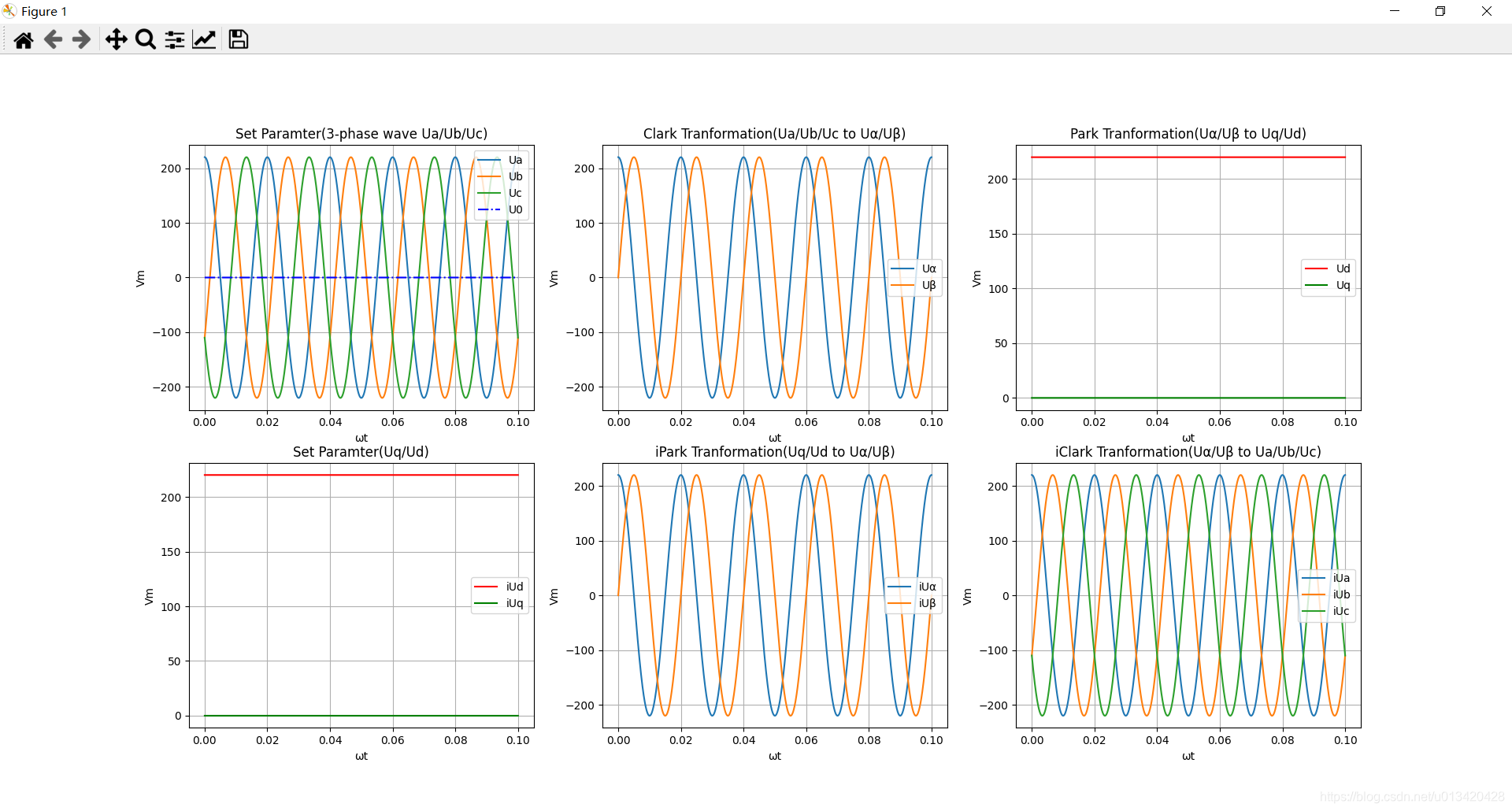
Task: Click the iUq legend entry
Action: point(499,603)
